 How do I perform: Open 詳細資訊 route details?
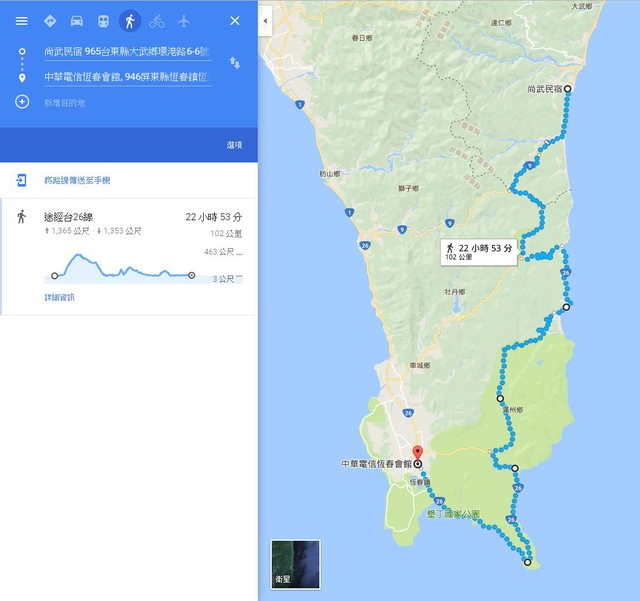click(59, 297)
